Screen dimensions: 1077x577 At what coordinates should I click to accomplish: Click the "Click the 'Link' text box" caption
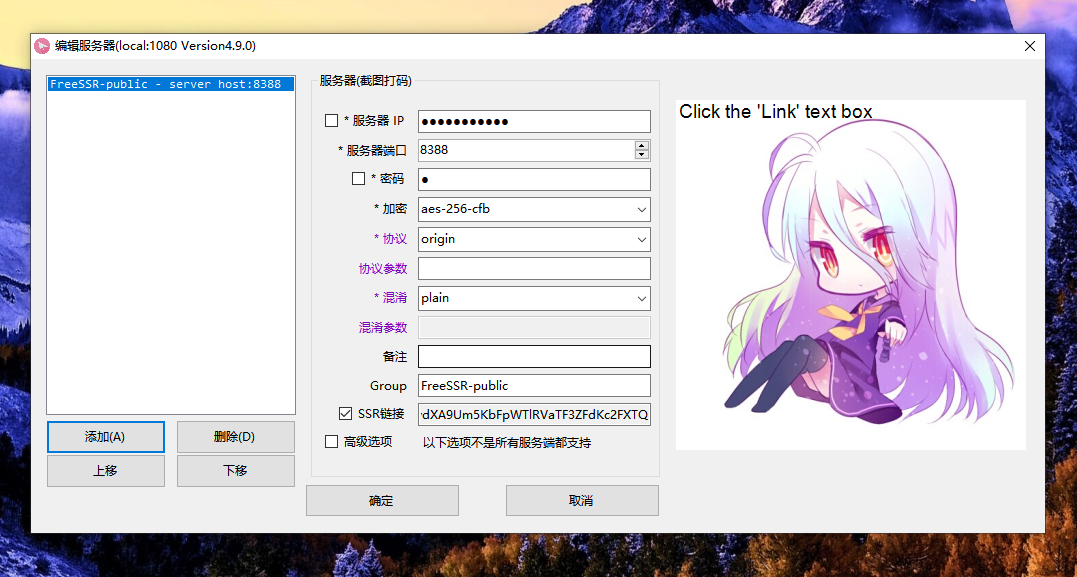pos(775,112)
